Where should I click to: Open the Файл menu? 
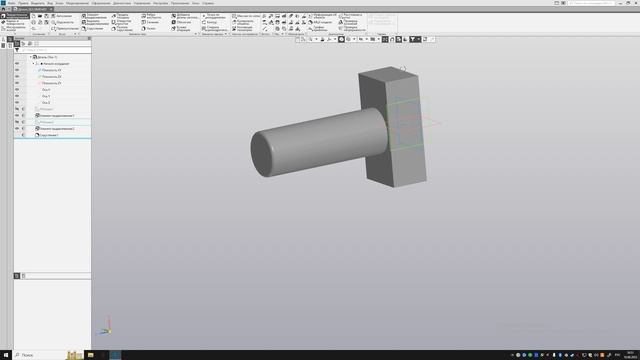tap(11, 3)
